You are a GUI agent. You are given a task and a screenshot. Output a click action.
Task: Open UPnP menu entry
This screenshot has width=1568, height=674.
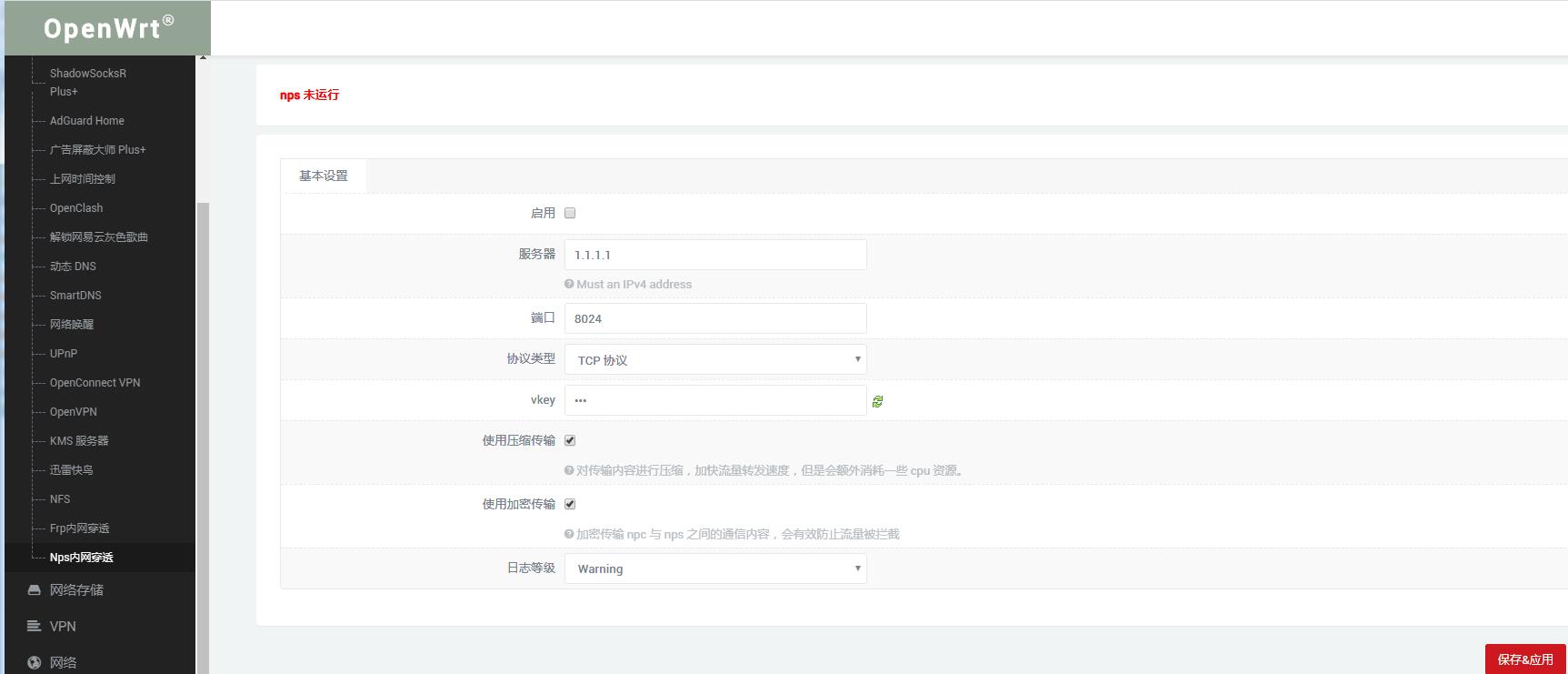pos(64,353)
